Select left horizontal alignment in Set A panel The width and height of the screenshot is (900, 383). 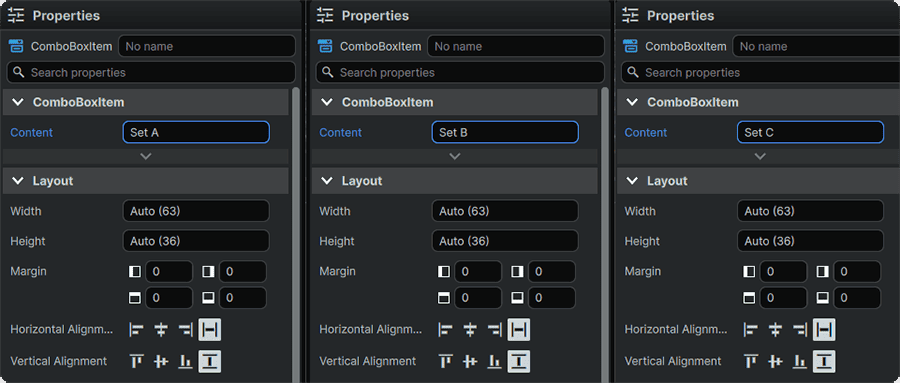pos(137,330)
